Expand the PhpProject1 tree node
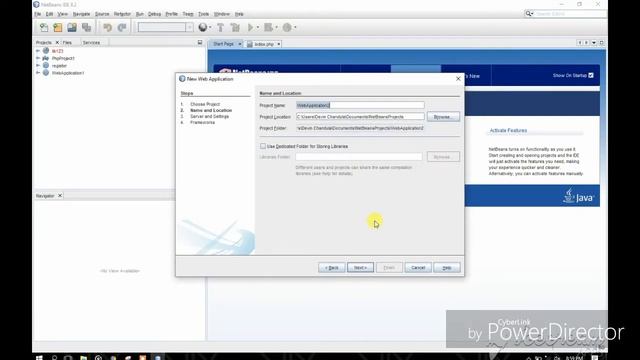 [x=38, y=58]
